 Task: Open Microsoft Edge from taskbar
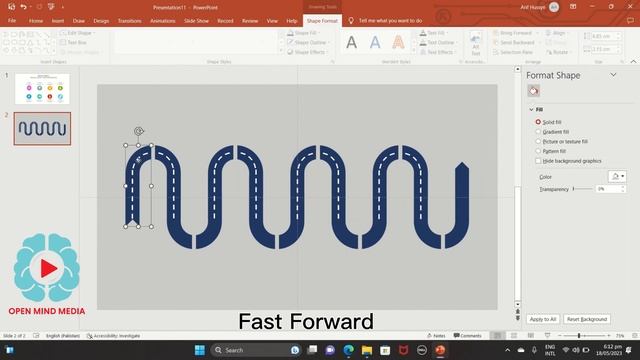coord(348,350)
